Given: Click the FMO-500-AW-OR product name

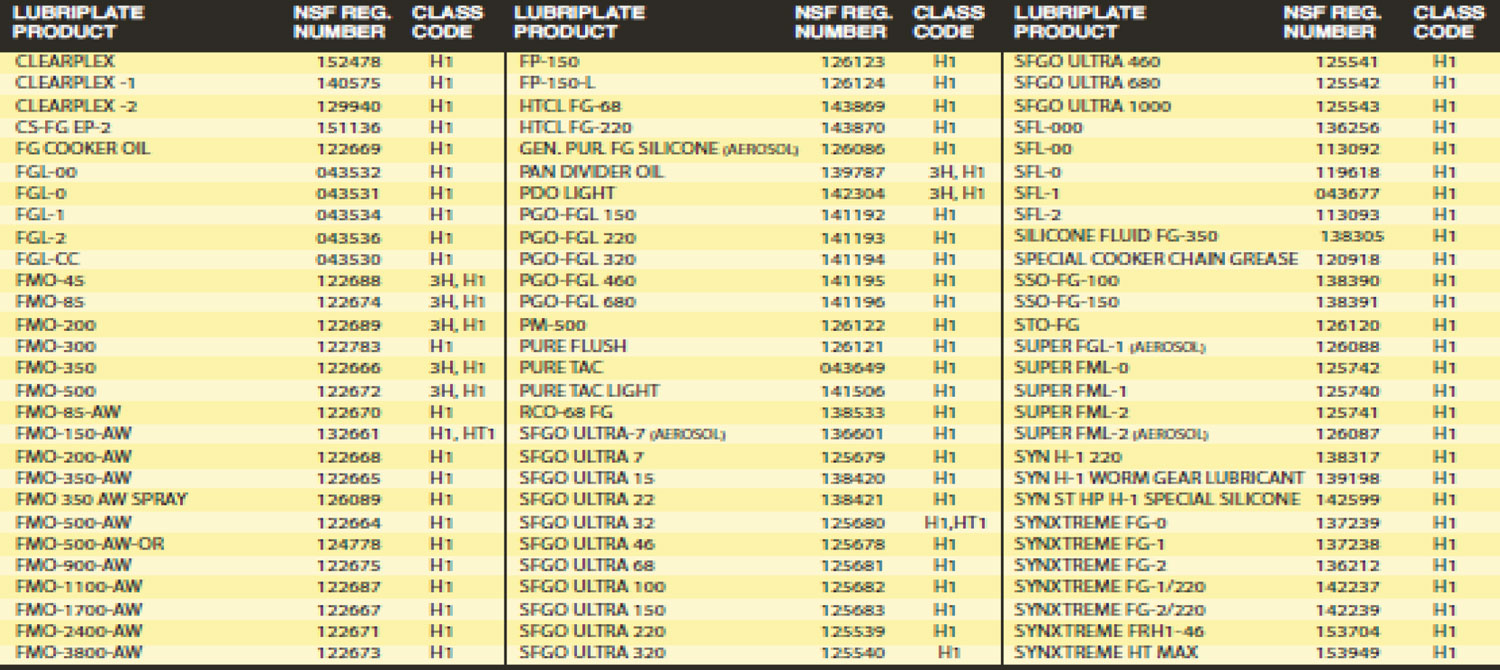Looking at the screenshot, I should (x=90, y=544).
